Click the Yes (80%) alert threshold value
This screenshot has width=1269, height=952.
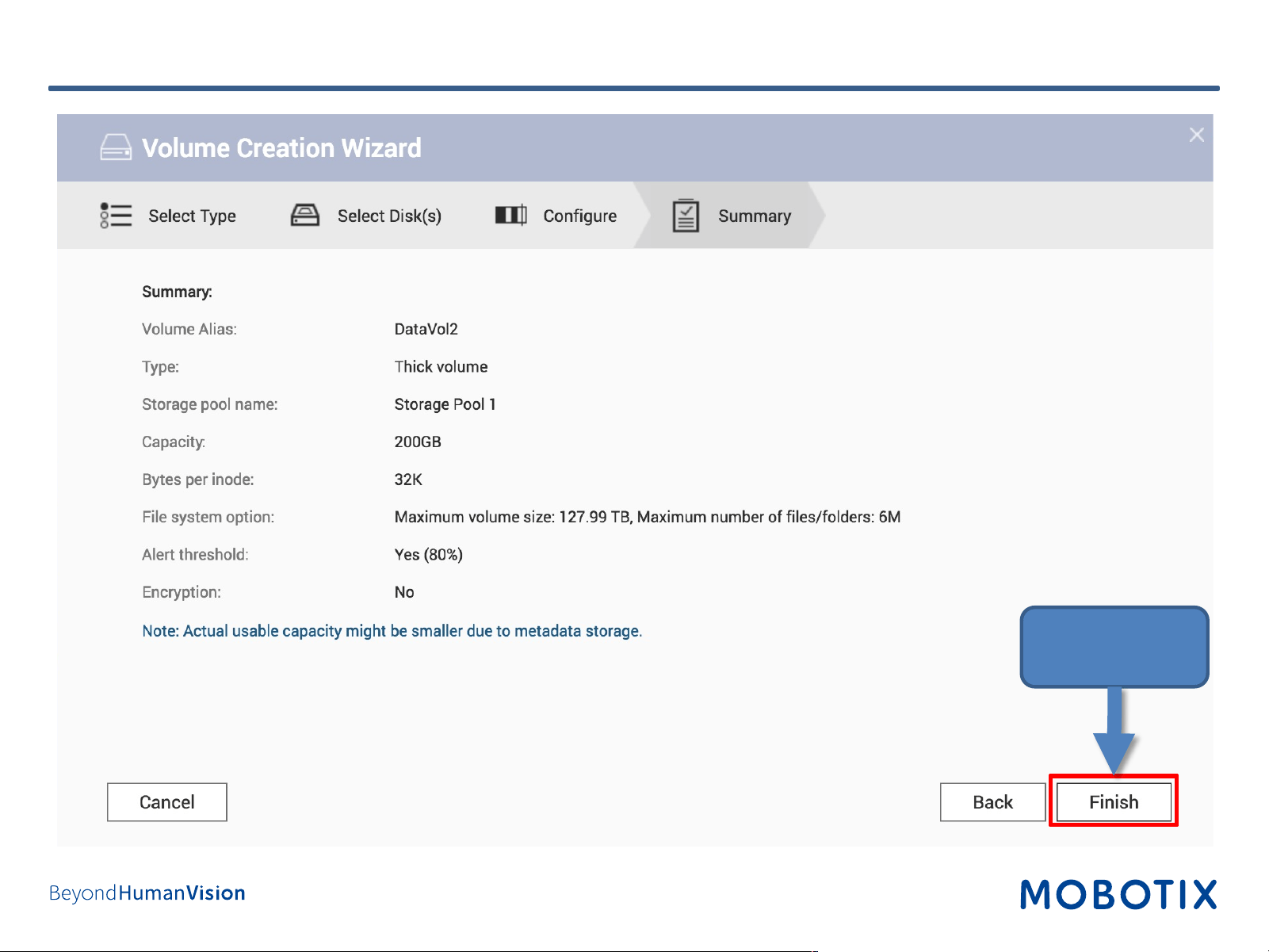pos(429,555)
